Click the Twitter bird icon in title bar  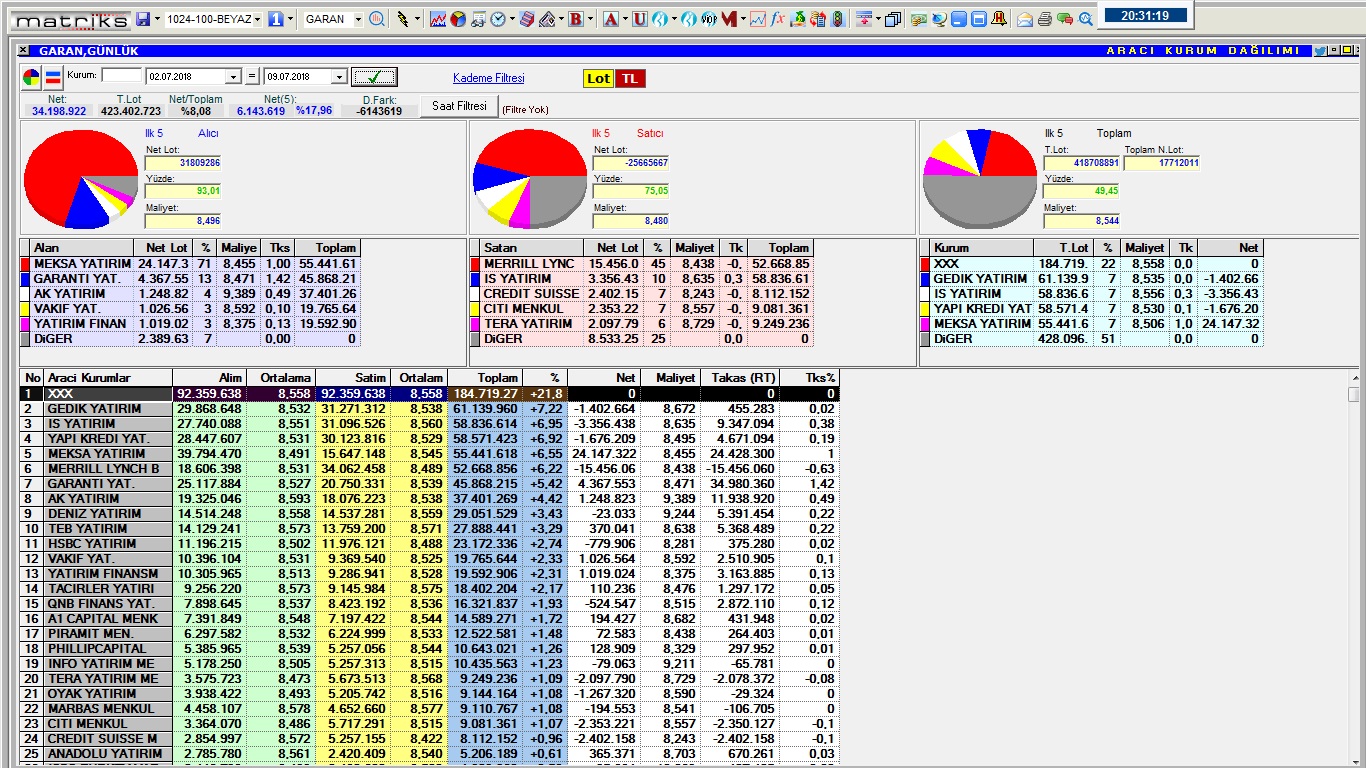(1320, 50)
